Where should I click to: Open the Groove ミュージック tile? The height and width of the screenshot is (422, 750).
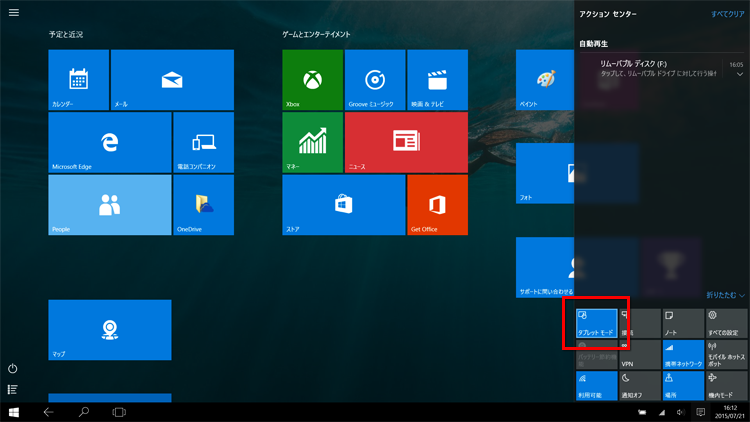coord(374,80)
